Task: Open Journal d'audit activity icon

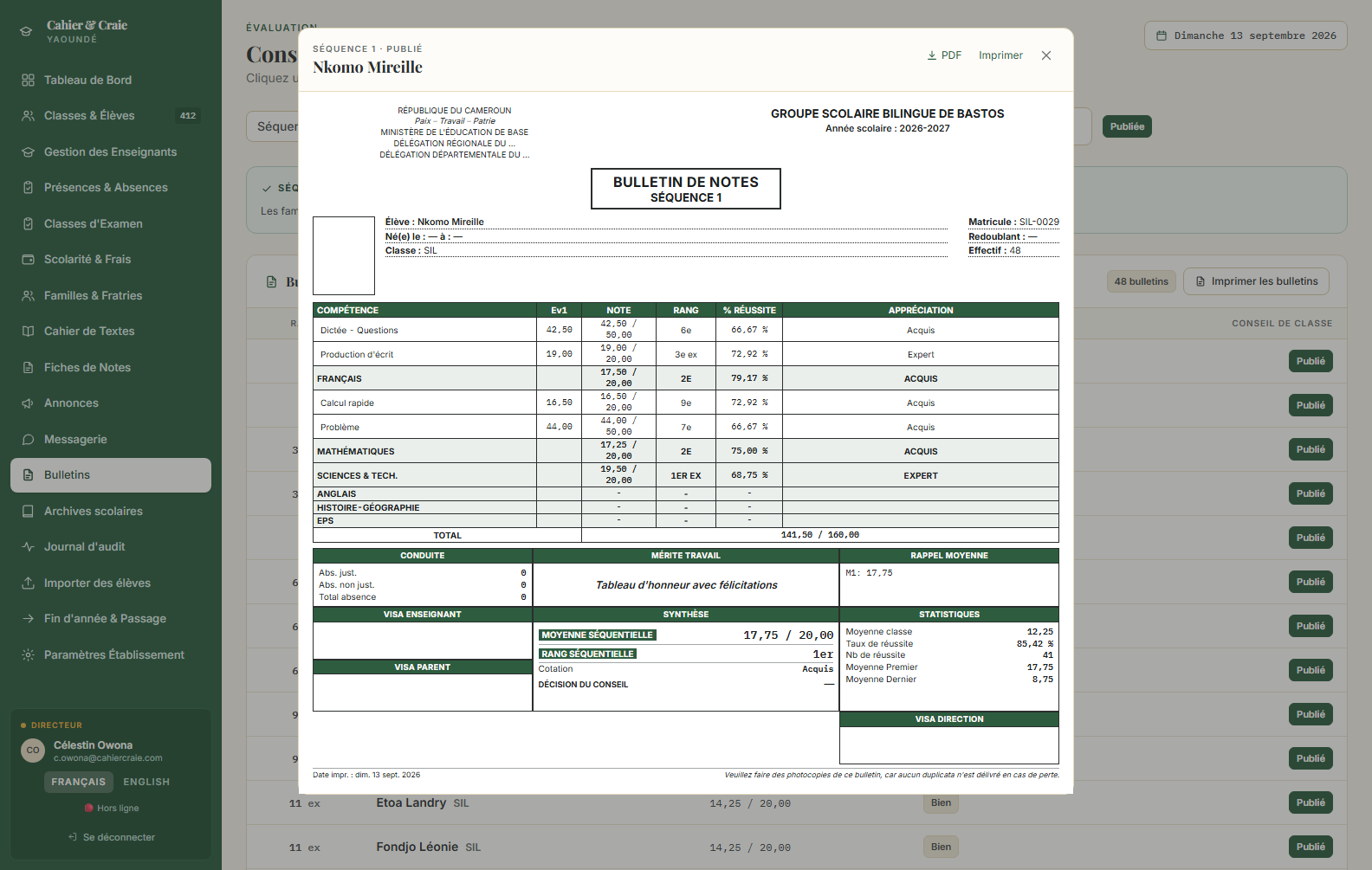Action: pos(28,546)
